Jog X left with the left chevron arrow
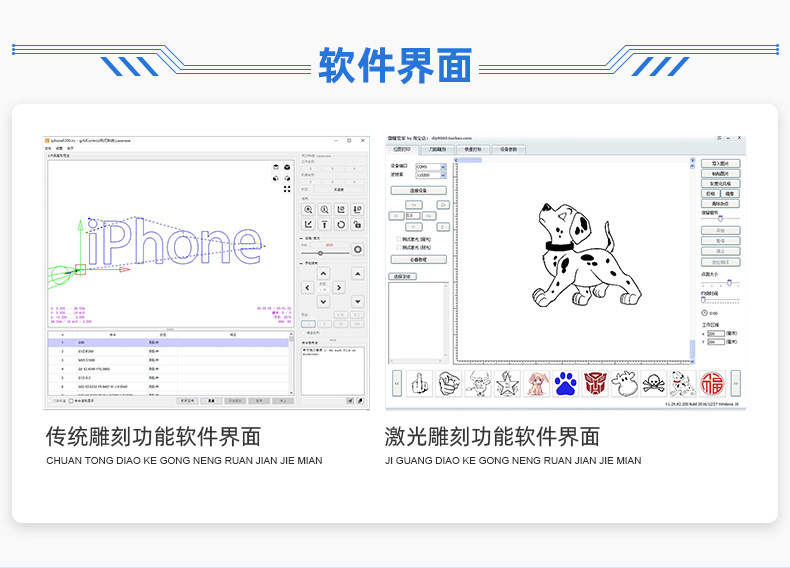 point(307,288)
